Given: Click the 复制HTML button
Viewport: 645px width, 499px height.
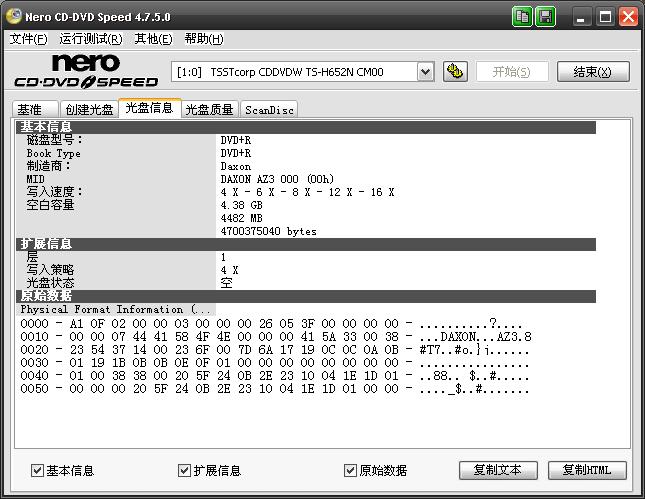Looking at the screenshot, I should [x=587, y=470].
